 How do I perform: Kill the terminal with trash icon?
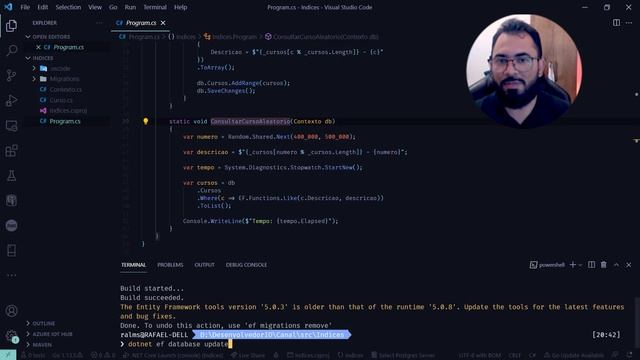604,265
